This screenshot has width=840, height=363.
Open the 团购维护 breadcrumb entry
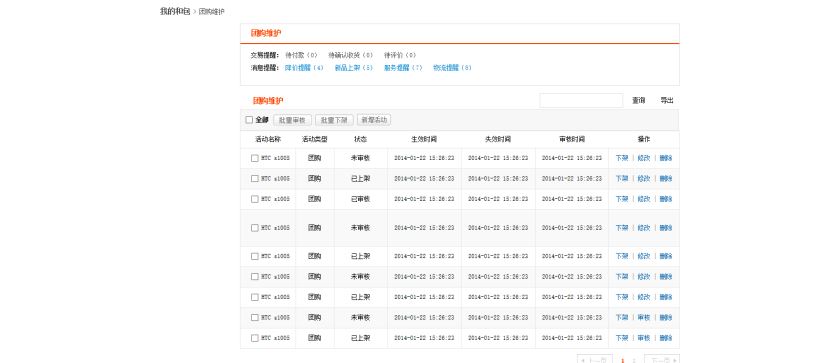pyautogui.click(x=212, y=12)
